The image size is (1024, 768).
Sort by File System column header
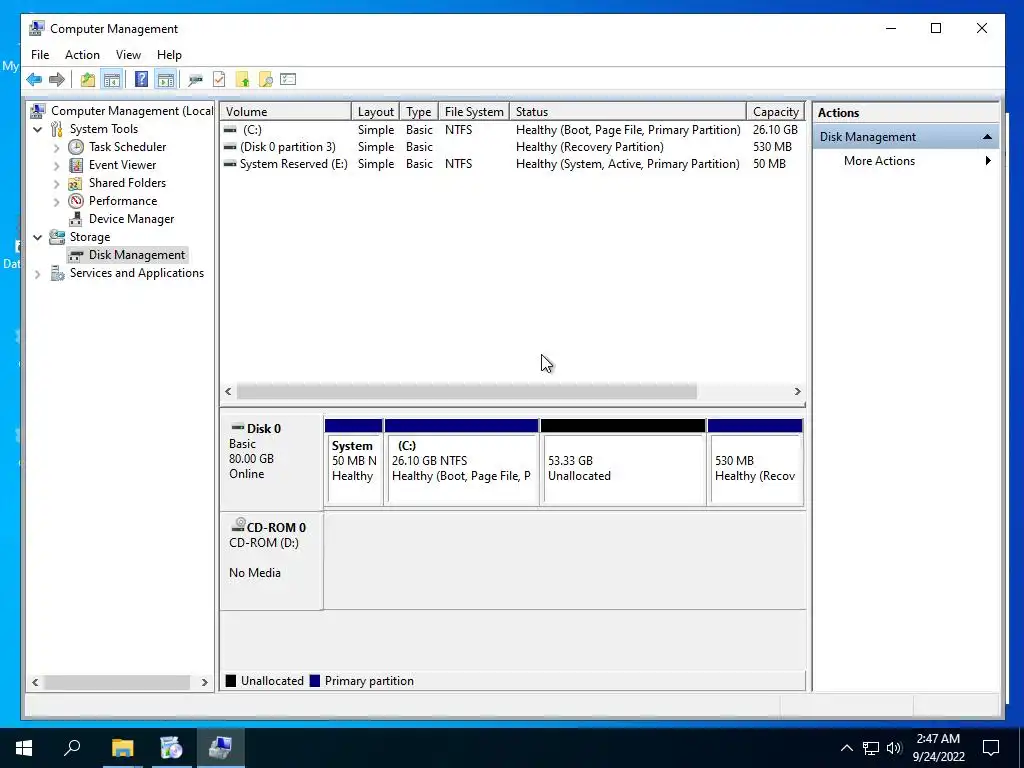[x=474, y=112]
